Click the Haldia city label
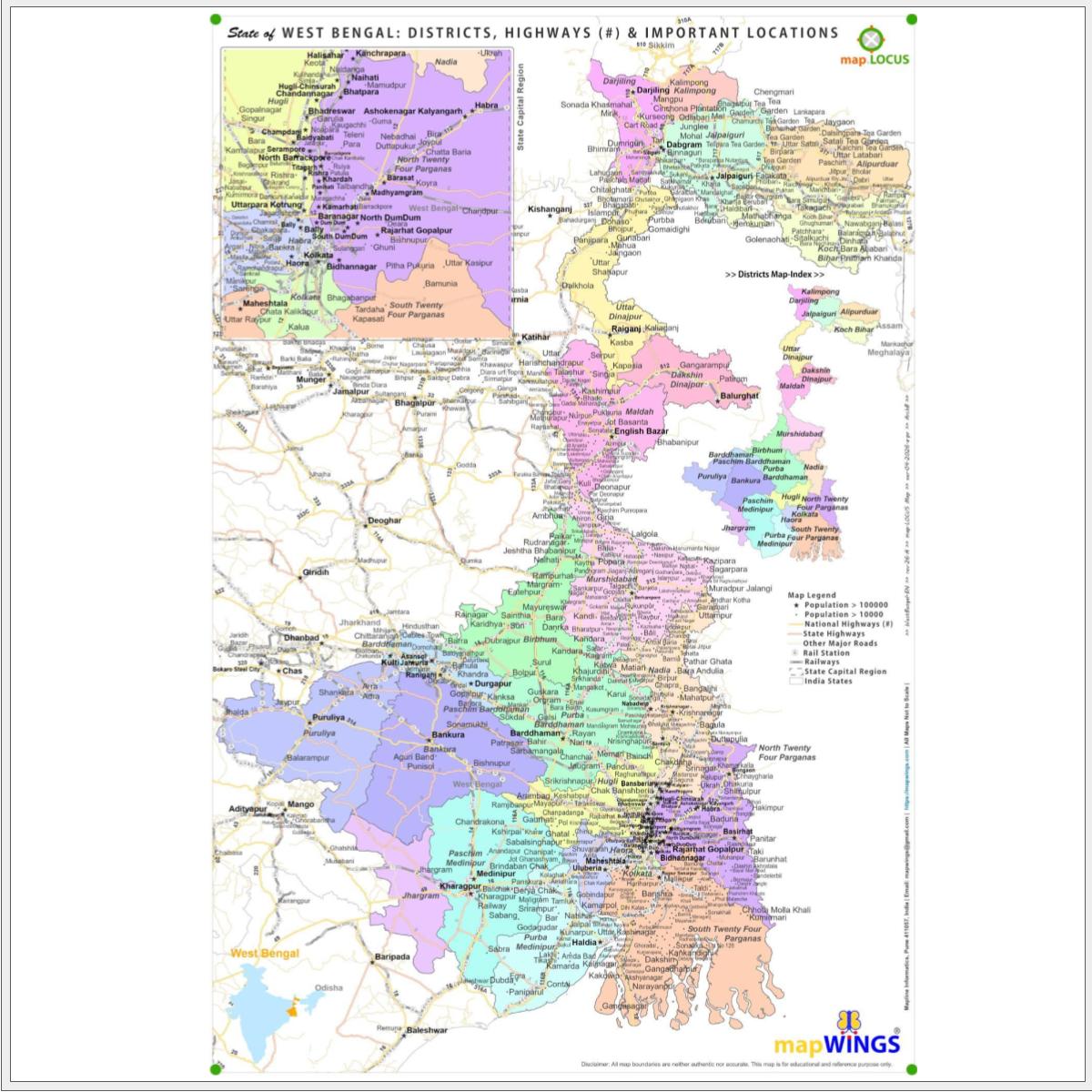 [x=583, y=943]
